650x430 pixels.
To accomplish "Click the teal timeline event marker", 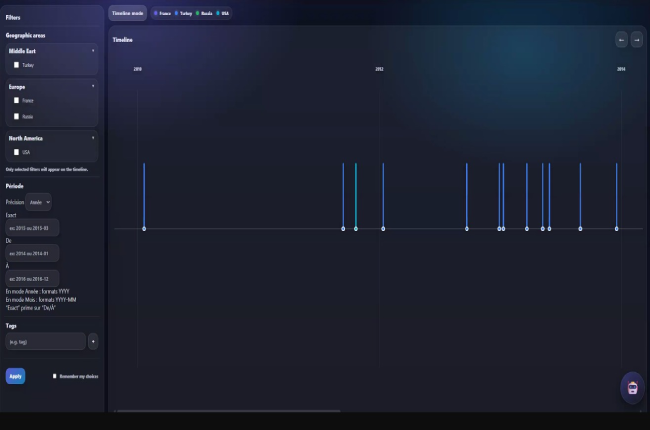I will tap(355, 229).
